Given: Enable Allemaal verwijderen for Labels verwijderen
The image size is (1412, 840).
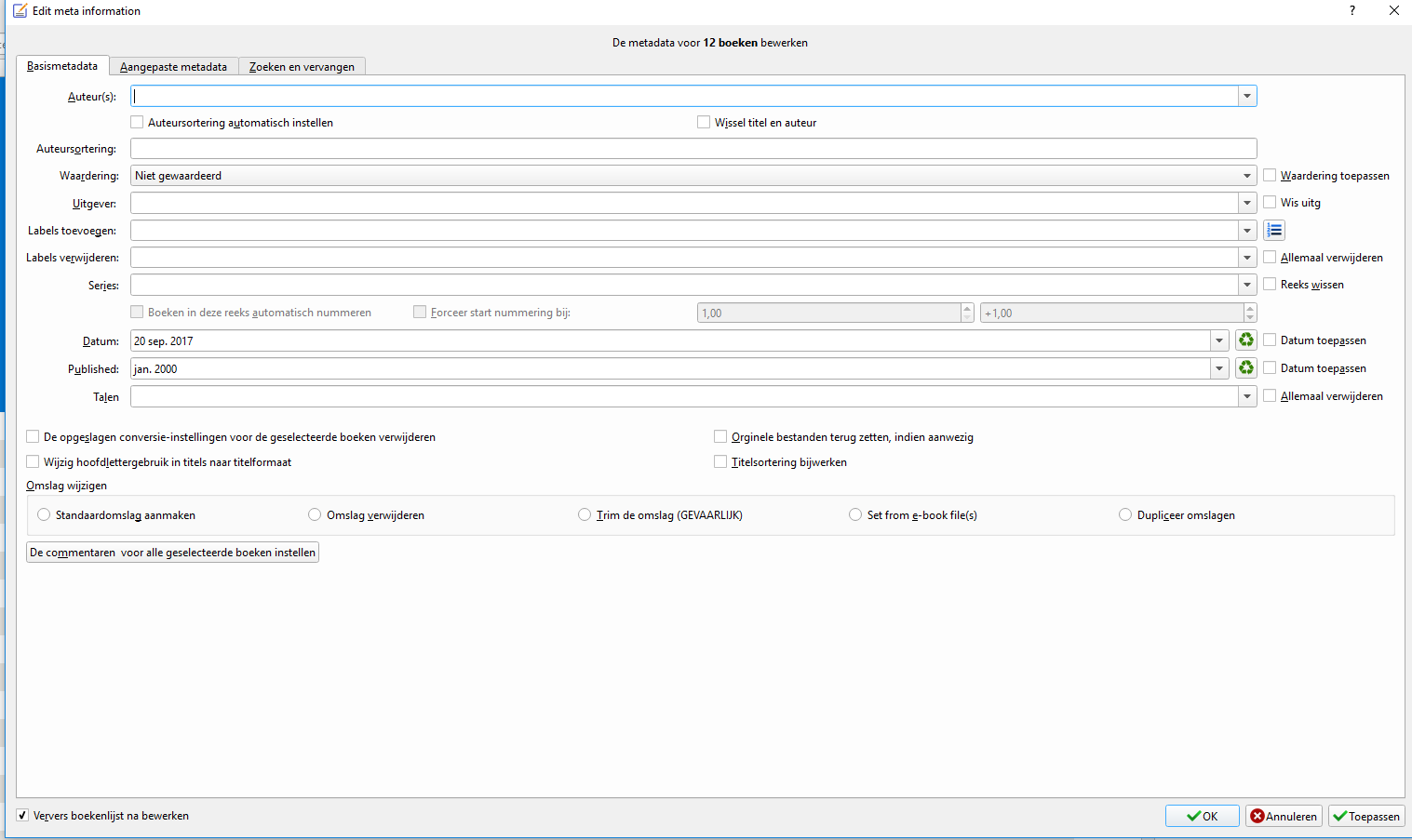Looking at the screenshot, I should coord(1270,257).
